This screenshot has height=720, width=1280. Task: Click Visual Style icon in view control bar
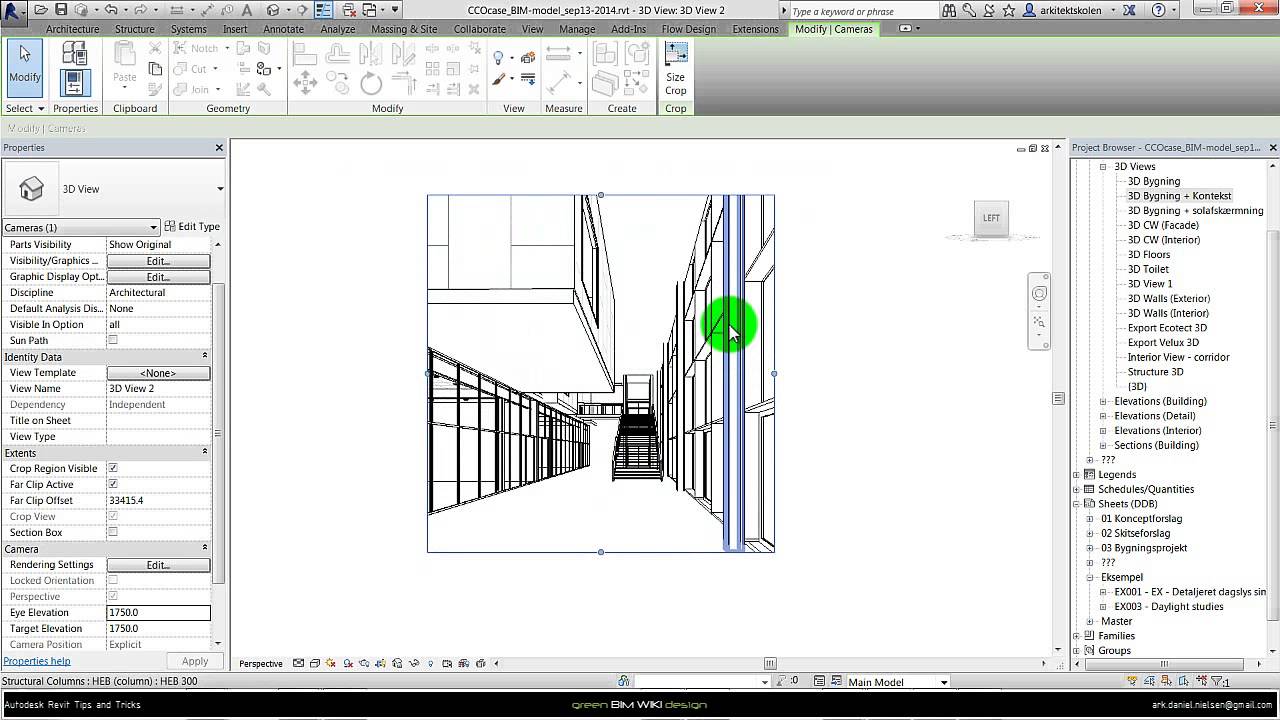[315, 663]
